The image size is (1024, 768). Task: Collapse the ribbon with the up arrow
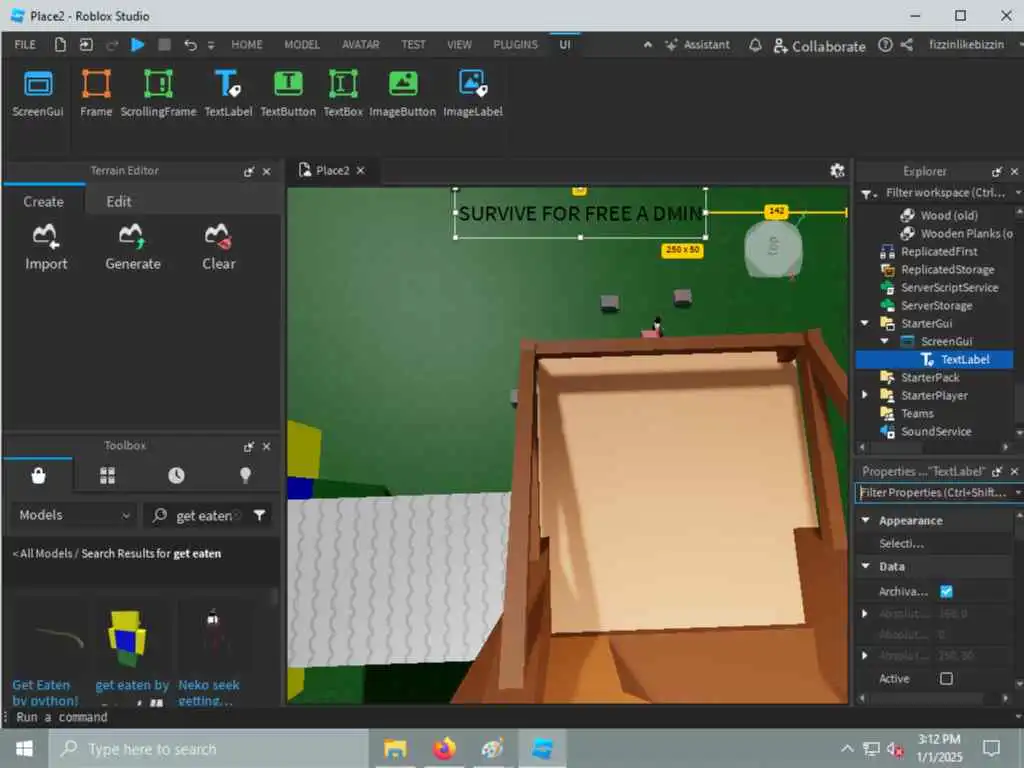pyautogui.click(x=647, y=45)
